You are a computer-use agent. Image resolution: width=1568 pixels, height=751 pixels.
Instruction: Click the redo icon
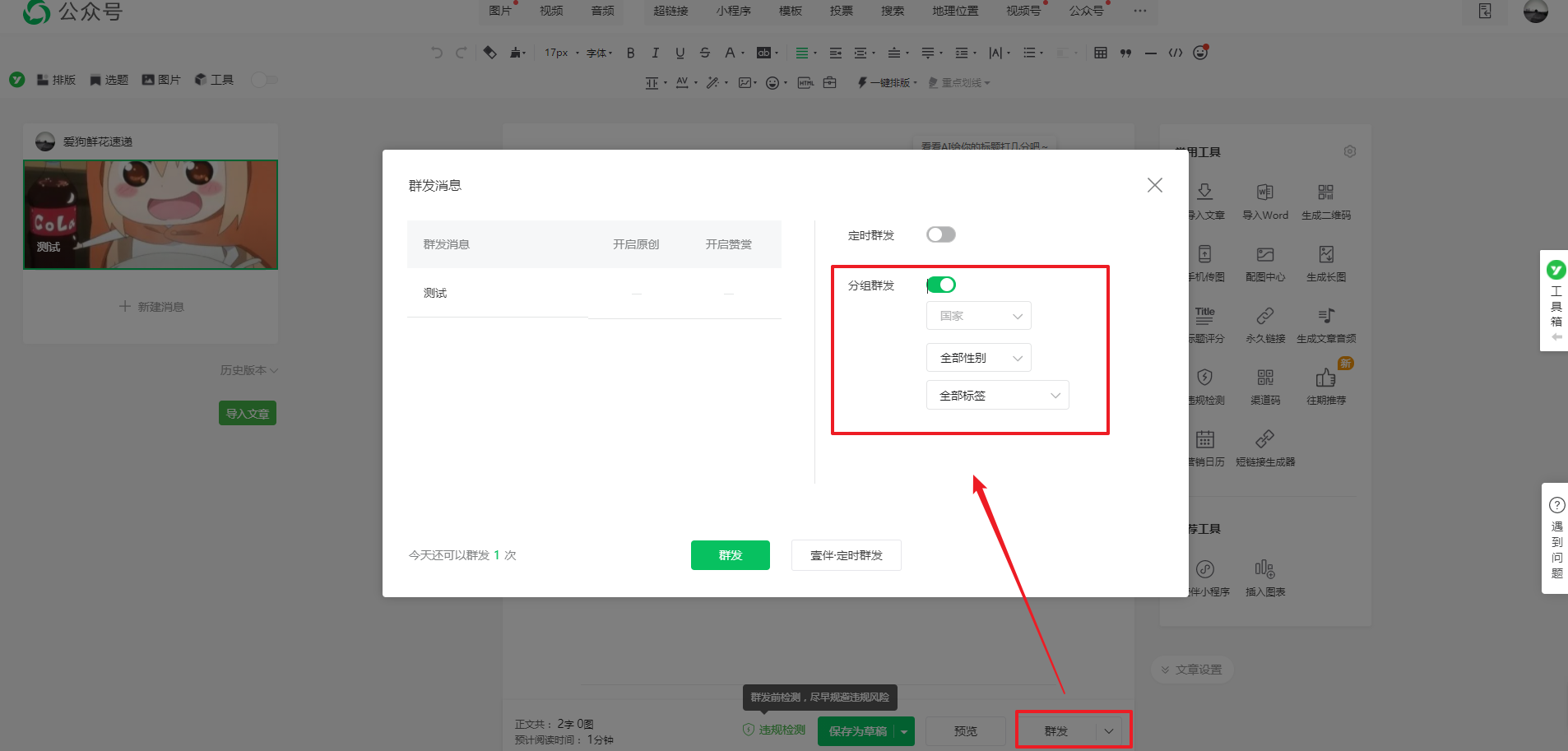(462, 53)
